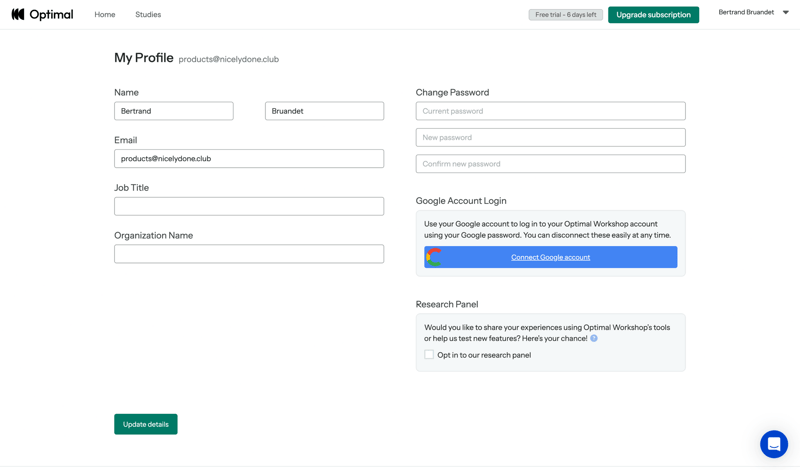Open the Bertrand Bruandet account dropdown arrow
The width and height of the screenshot is (800, 470).
coord(786,13)
